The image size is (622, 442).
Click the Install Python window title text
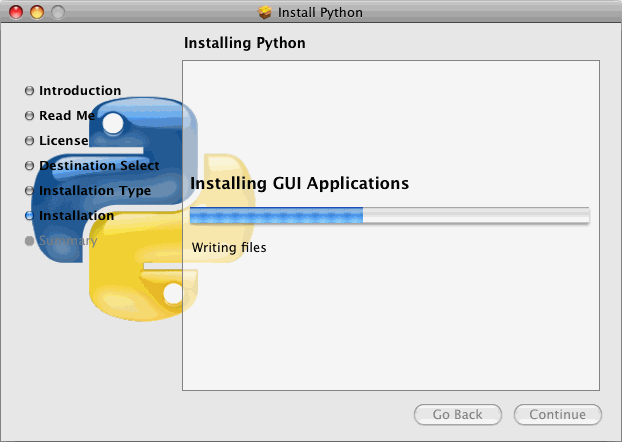(x=321, y=13)
